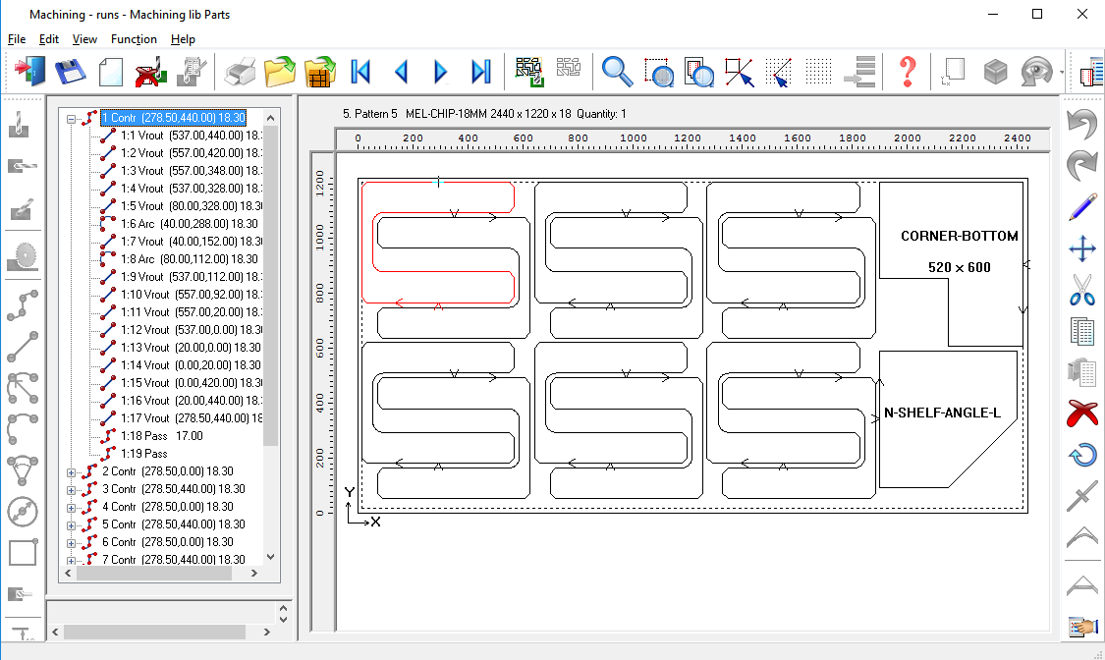Click the red question mark help icon
The width and height of the screenshot is (1105, 660).
point(908,71)
